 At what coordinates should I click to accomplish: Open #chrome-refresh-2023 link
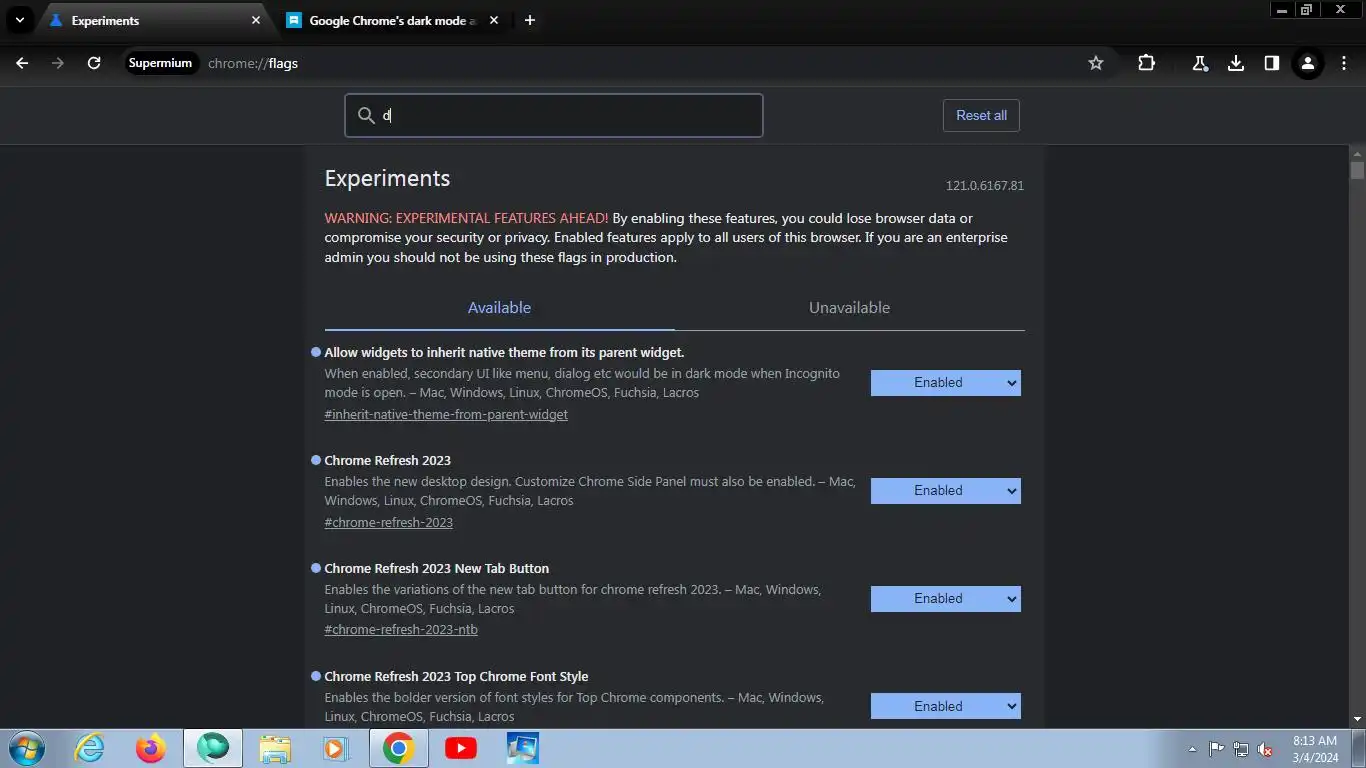coord(388,522)
